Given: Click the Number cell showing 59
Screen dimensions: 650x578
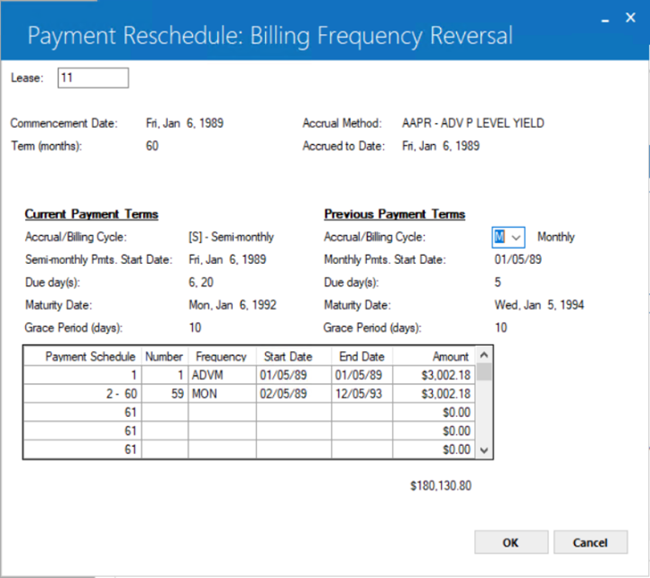Looking at the screenshot, I should point(165,393).
